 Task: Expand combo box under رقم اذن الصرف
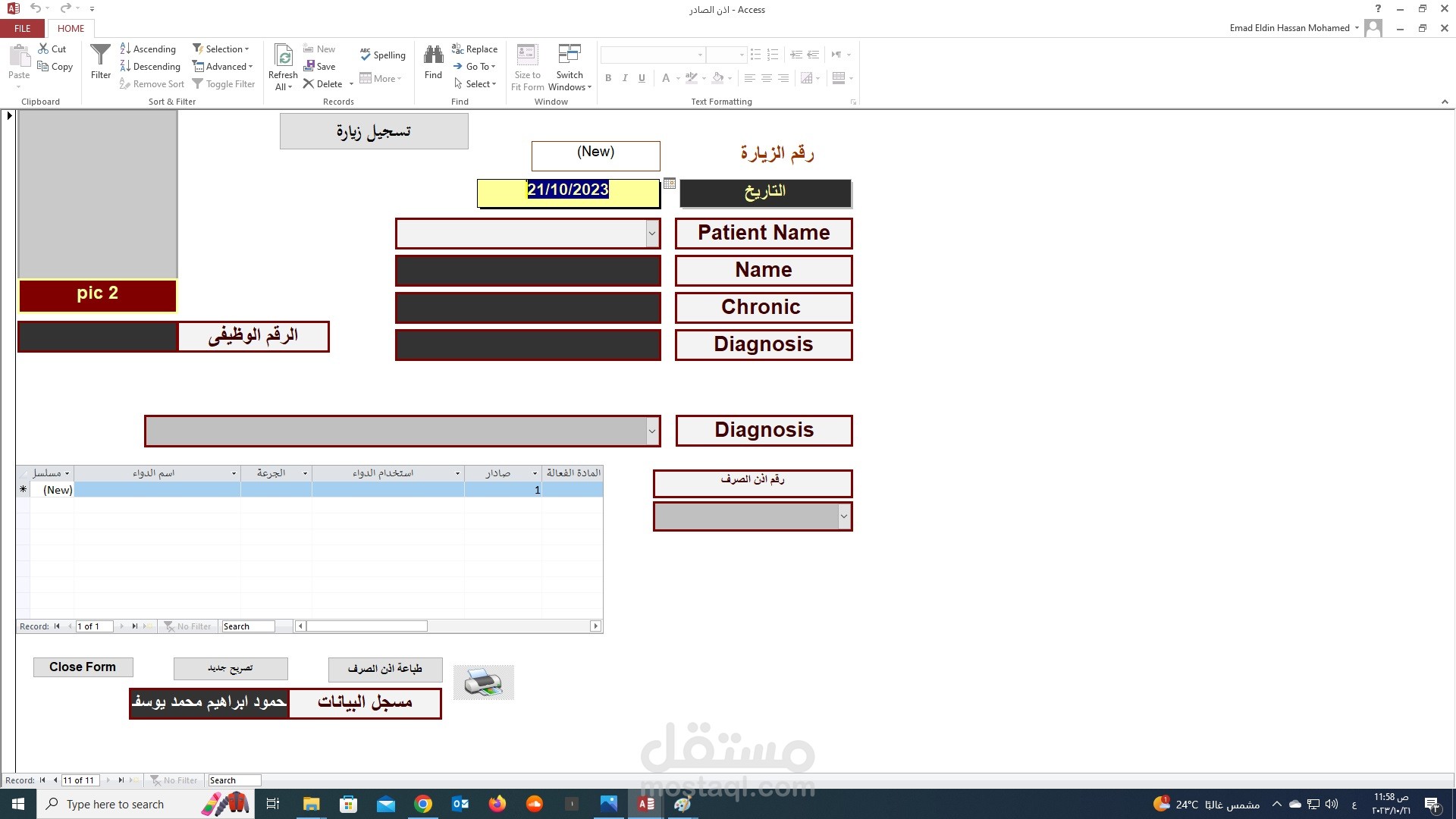tap(844, 516)
